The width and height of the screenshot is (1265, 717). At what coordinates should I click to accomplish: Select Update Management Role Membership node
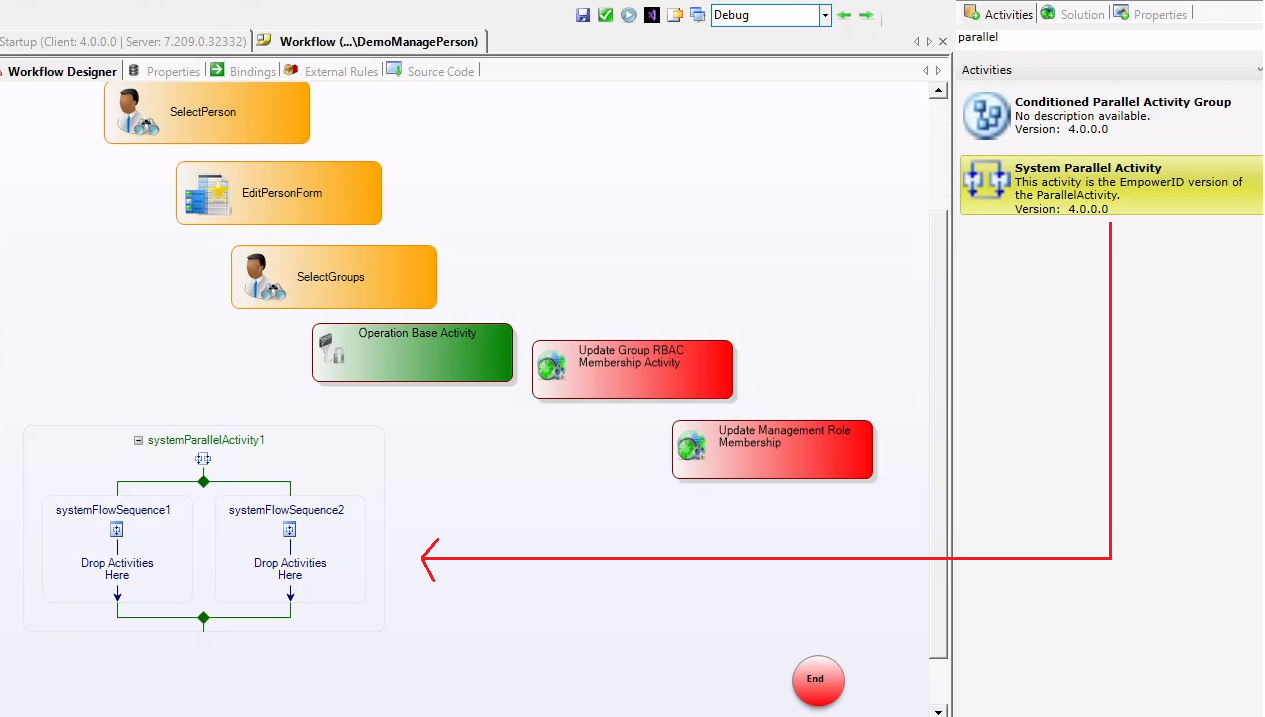(x=772, y=449)
